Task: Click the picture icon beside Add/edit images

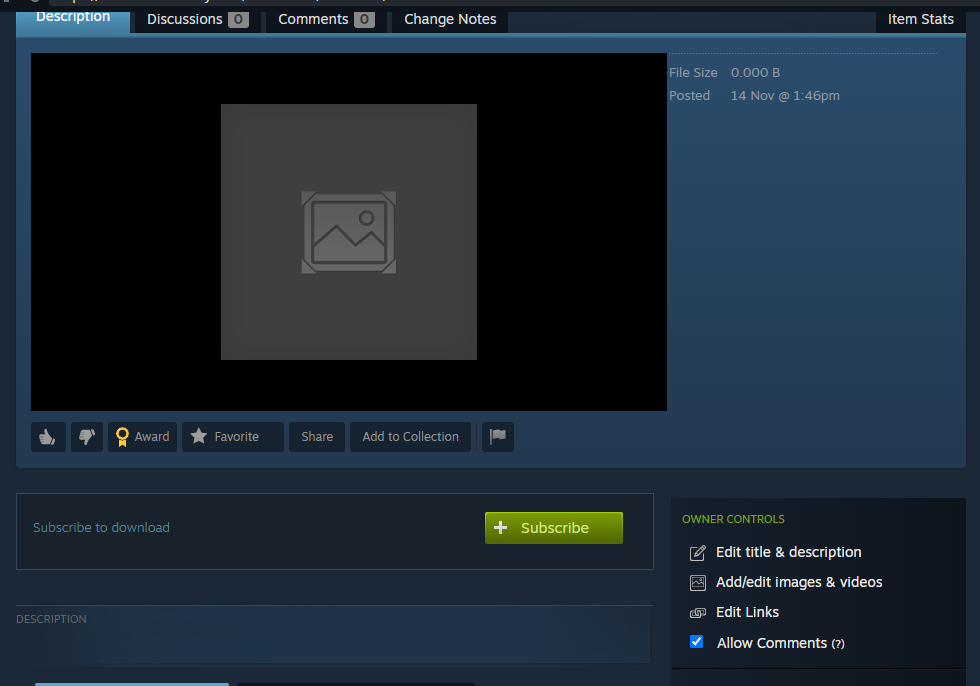Action: 698,583
